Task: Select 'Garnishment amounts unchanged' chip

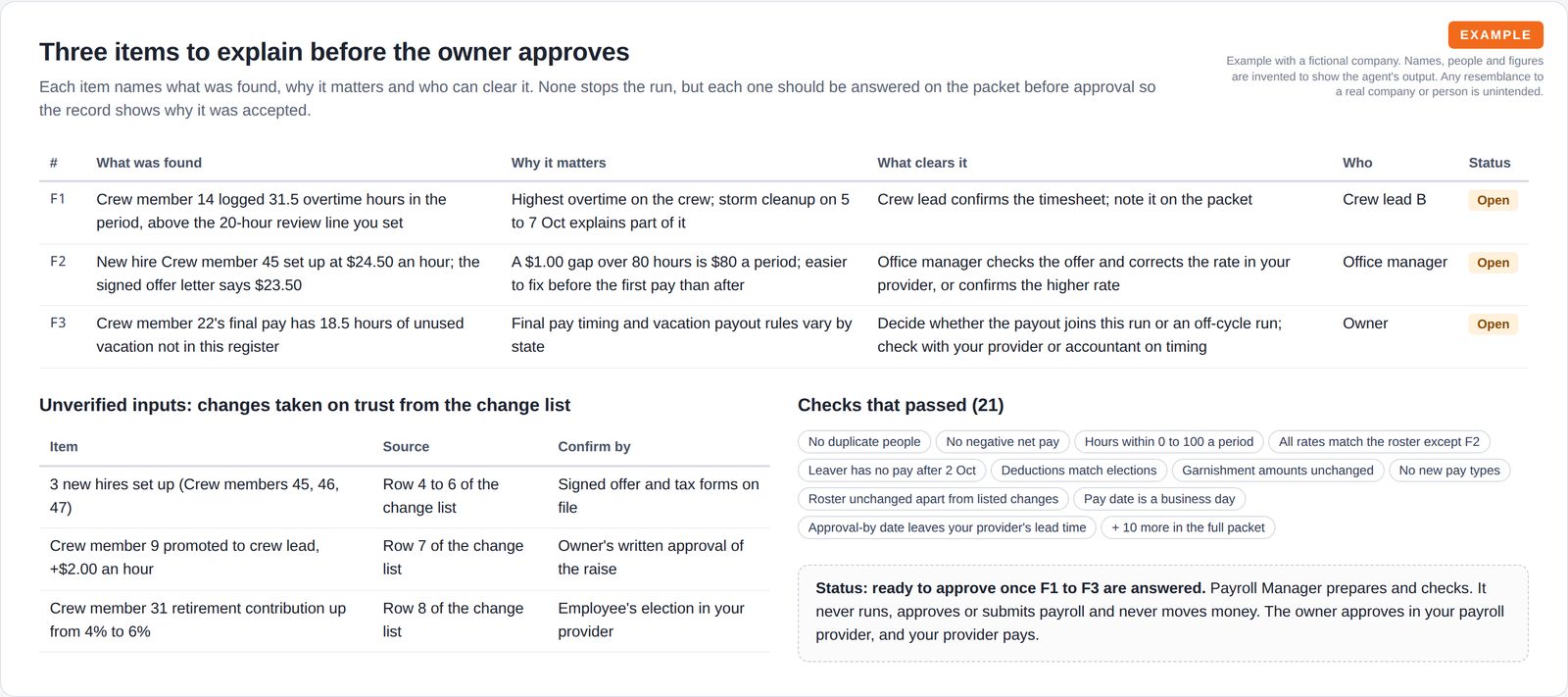Action: (x=1278, y=471)
